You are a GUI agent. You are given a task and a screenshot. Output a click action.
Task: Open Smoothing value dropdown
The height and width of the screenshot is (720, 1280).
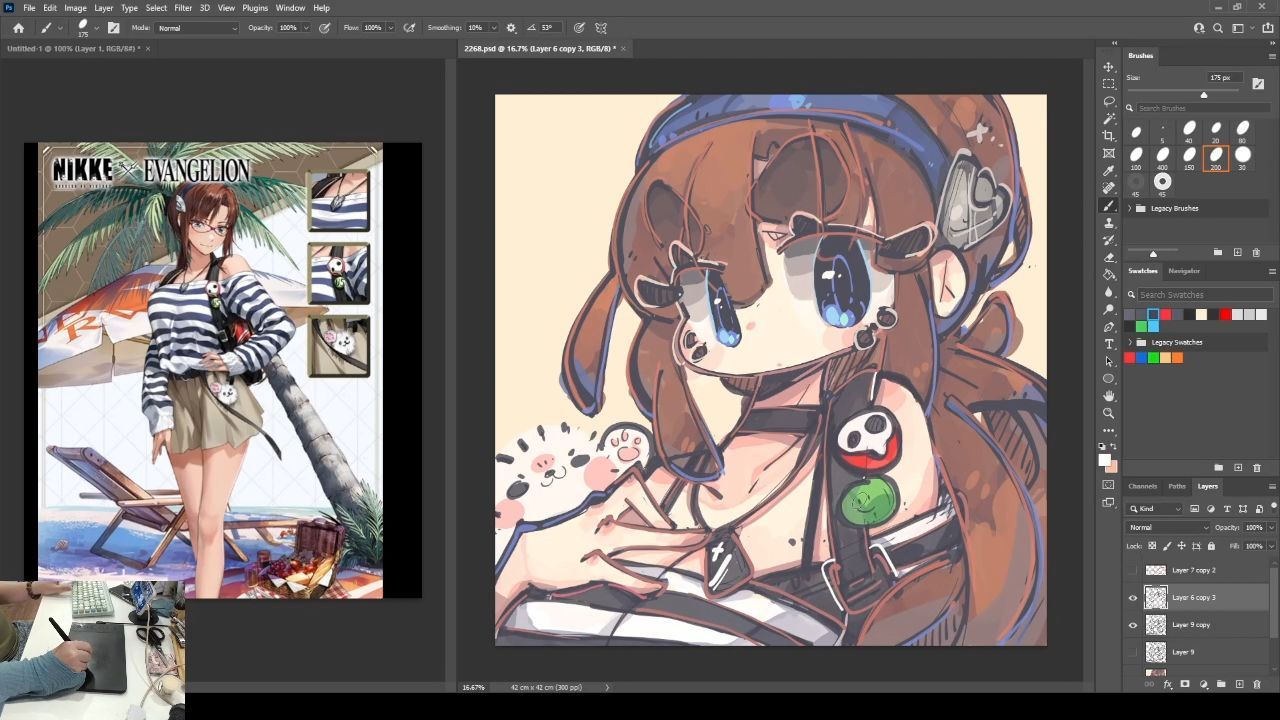click(492, 28)
